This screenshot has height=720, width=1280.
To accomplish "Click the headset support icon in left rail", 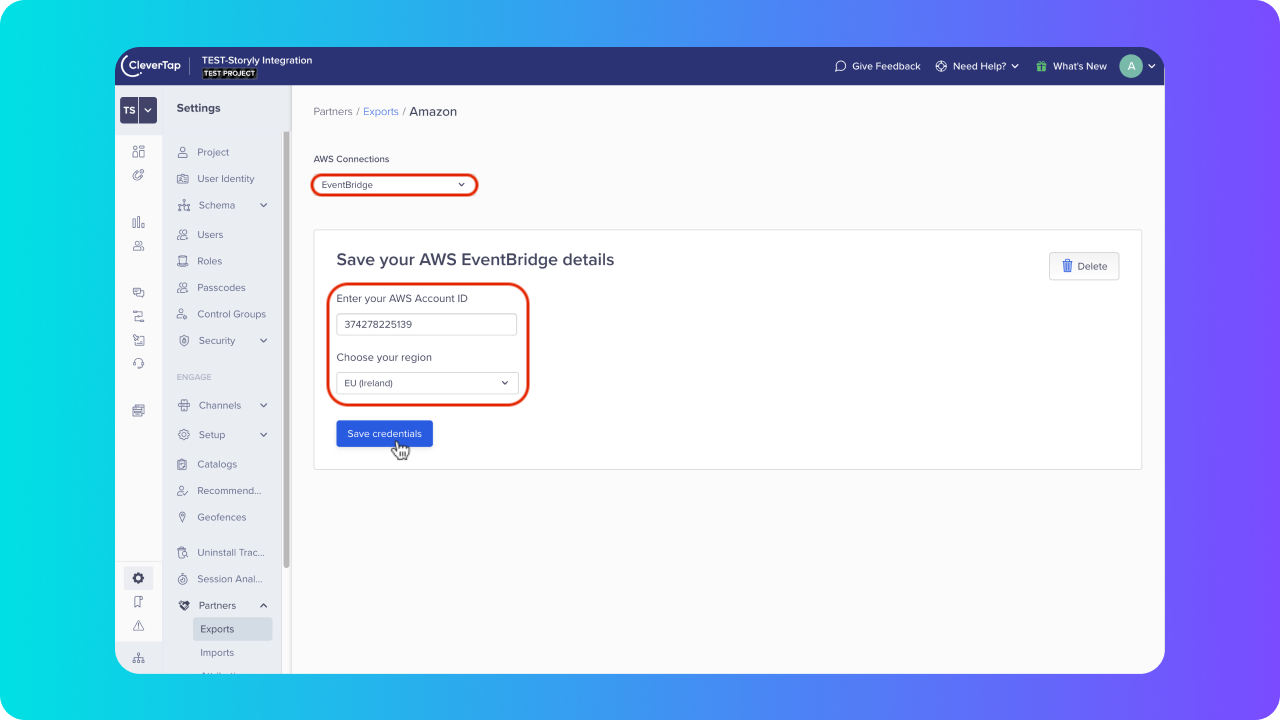I will pos(138,363).
